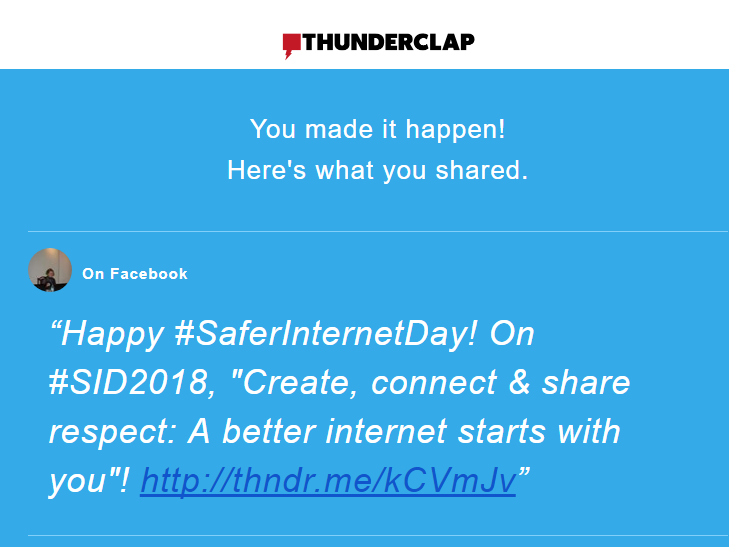Click the word 'Happy' in the quote

[x=112, y=336]
